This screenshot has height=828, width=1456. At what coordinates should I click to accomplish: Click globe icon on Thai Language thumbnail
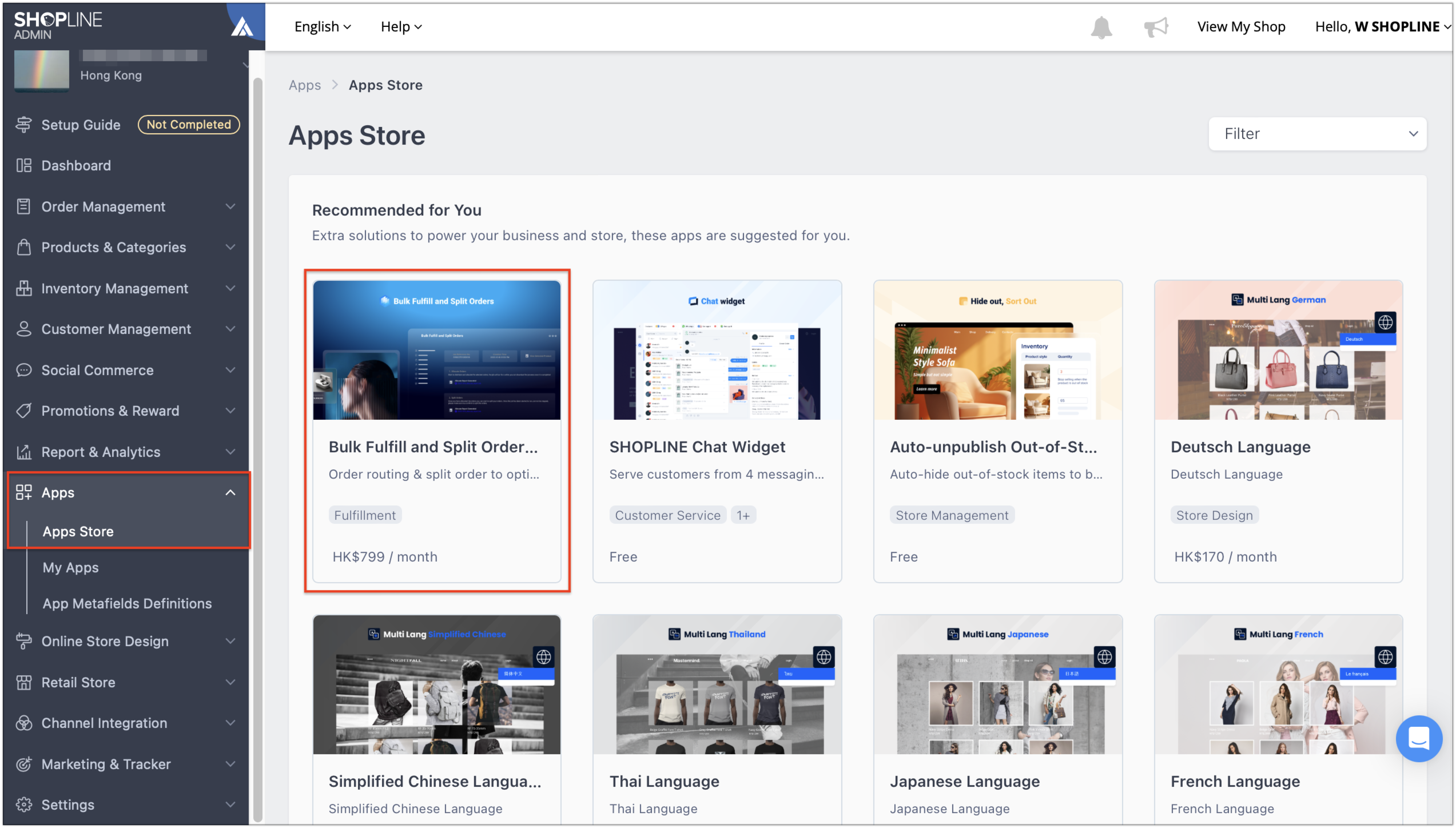click(x=824, y=657)
